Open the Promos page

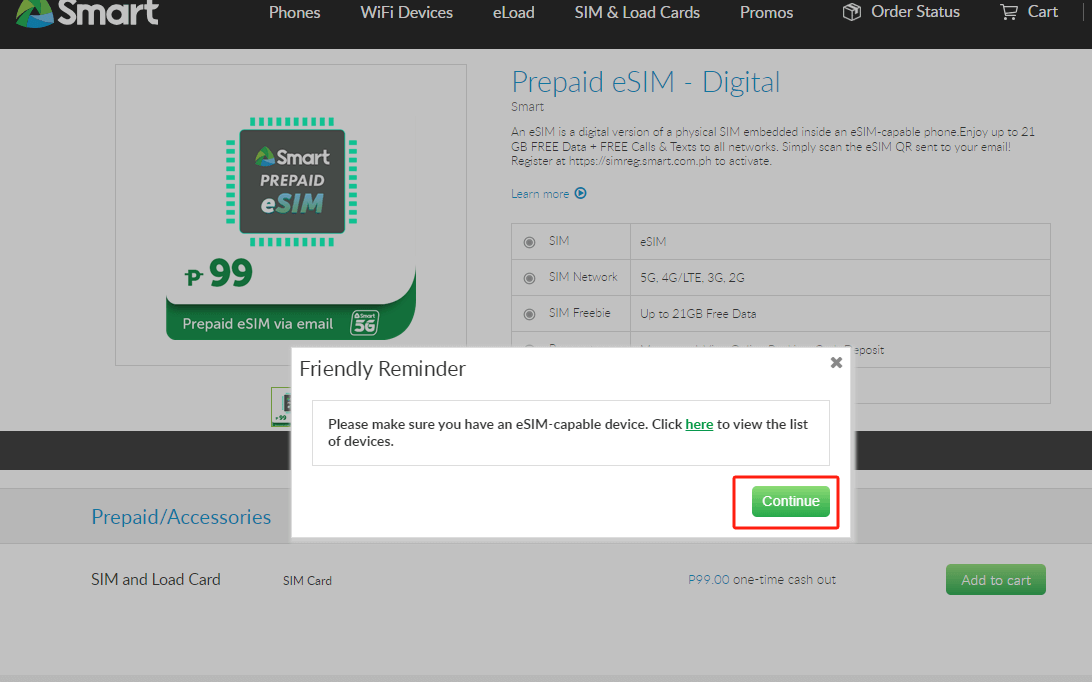767,13
